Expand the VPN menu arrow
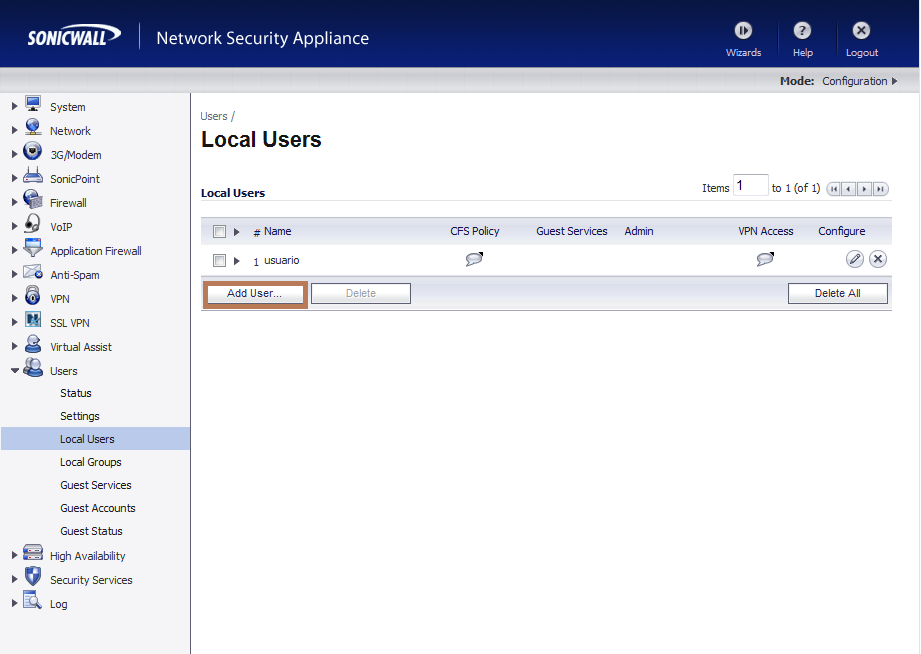Screen dimensions: 921x654 (15, 299)
